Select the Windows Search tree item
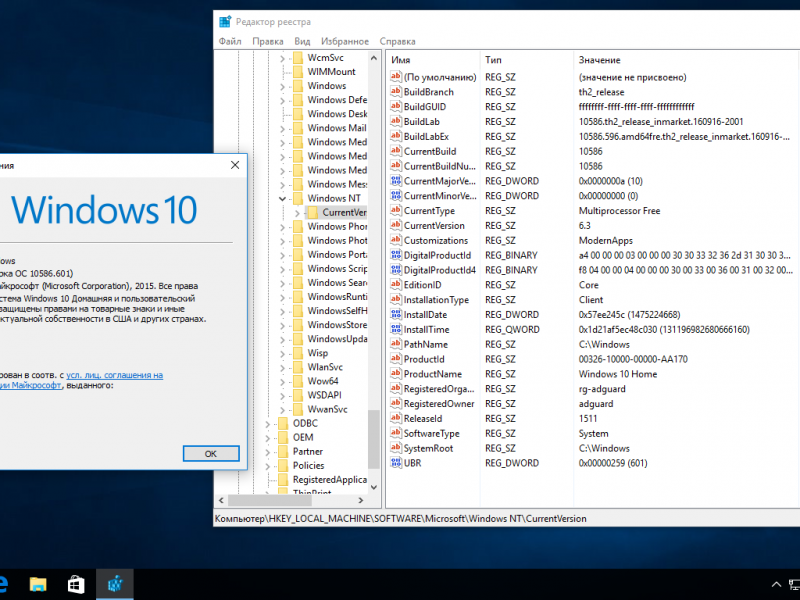Image resolution: width=800 pixels, height=600 pixels. click(337, 283)
